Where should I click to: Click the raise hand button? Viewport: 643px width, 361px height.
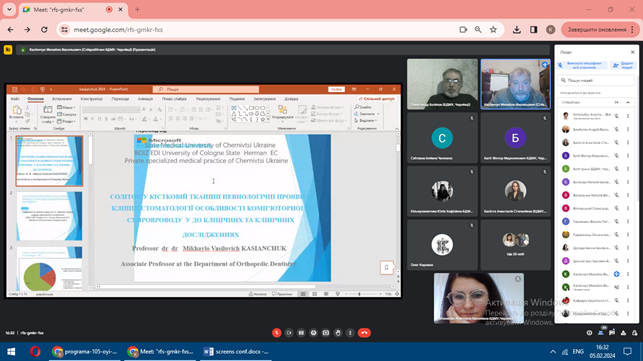click(x=338, y=333)
